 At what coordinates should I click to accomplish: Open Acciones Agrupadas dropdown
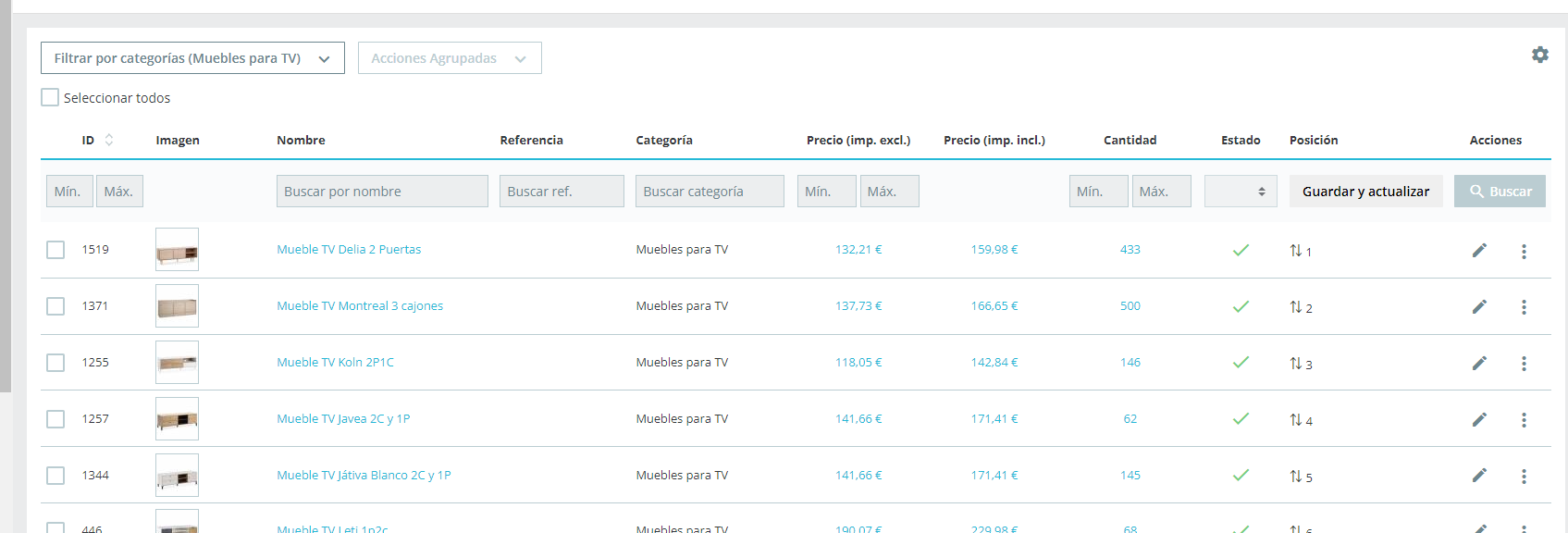[x=450, y=58]
